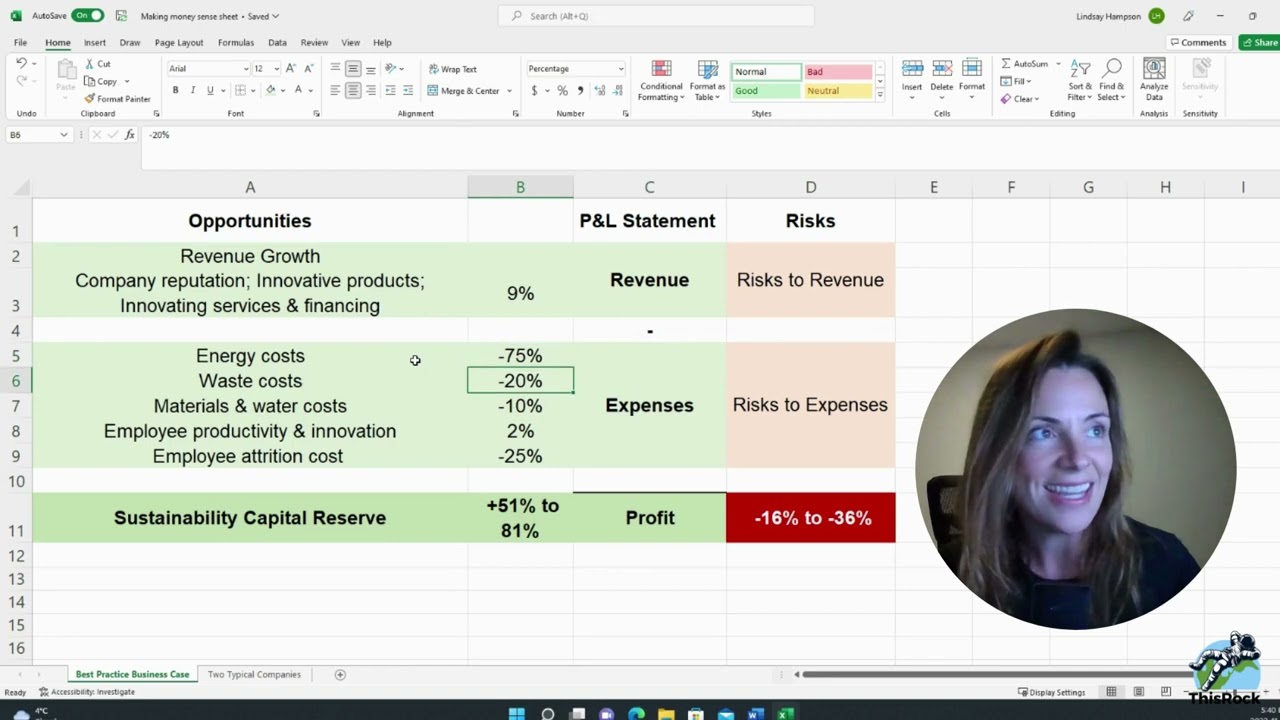
Task: Toggle the AutoSave switch
Action: click(x=87, y=16)
